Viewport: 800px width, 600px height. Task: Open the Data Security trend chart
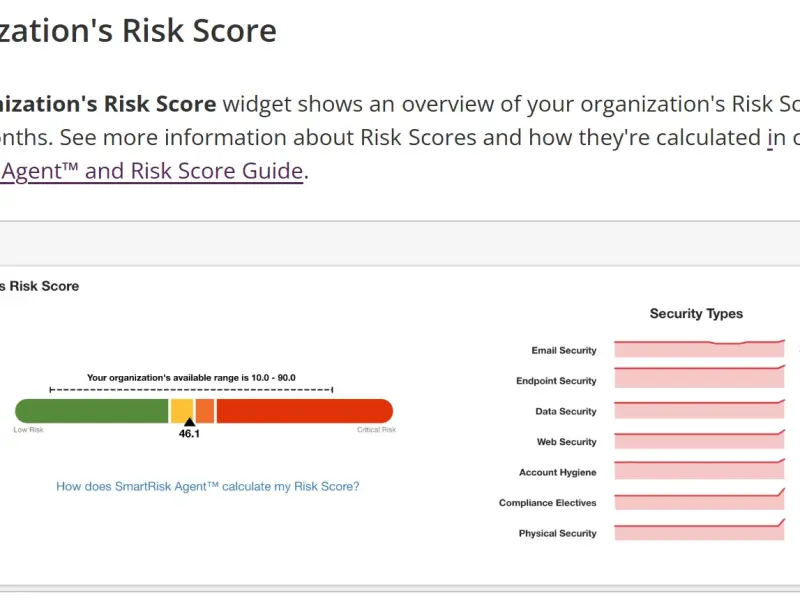699,409
